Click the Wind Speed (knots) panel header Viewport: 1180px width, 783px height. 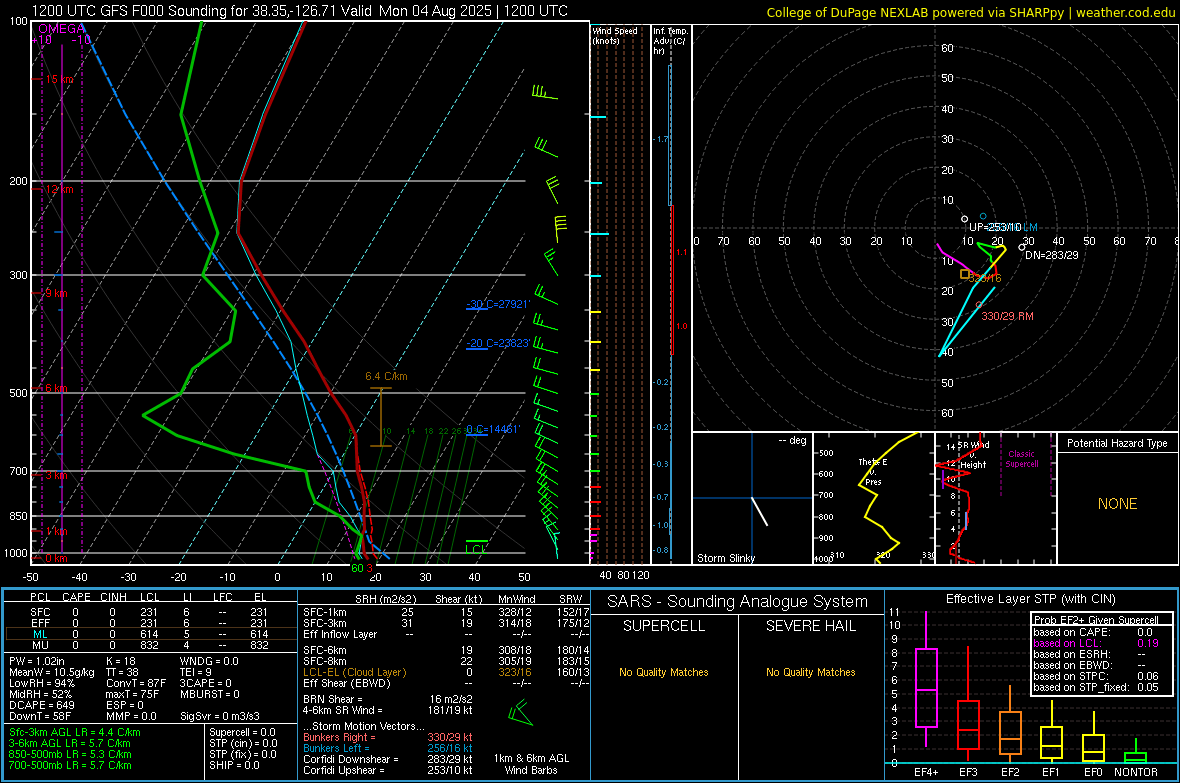point(615,35)
